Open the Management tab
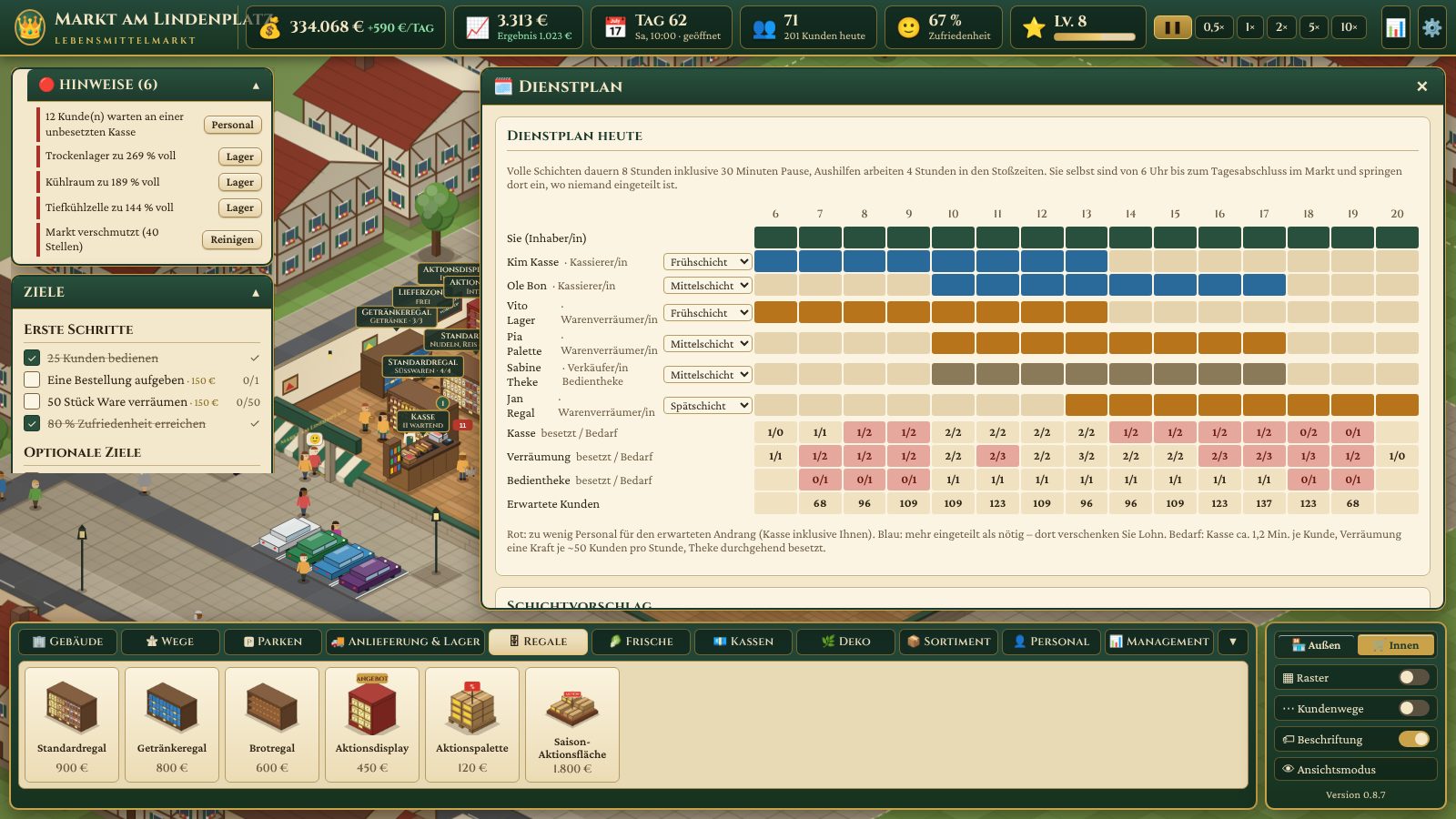Image resolution: width=1456 pixels, height=819 pixels. coord(1159,642)
